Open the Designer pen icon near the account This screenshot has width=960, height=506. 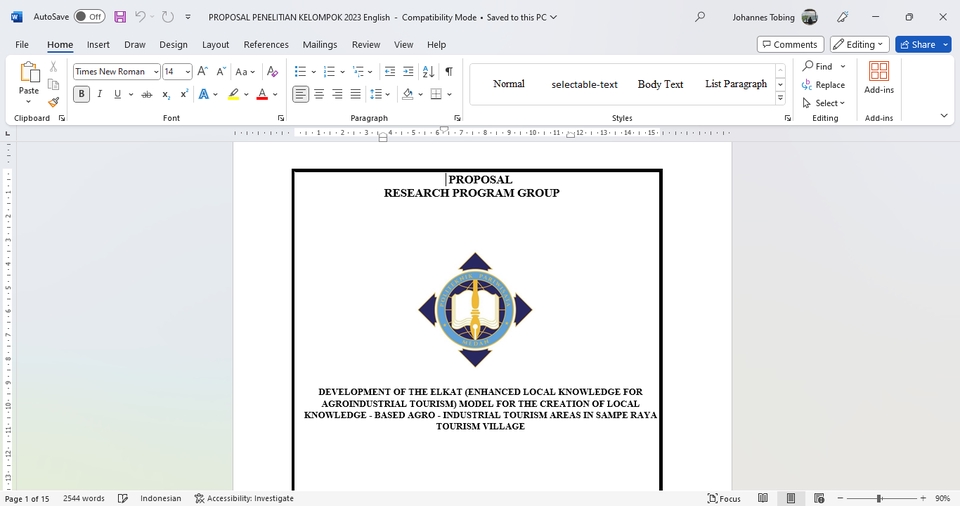point(843,17)
